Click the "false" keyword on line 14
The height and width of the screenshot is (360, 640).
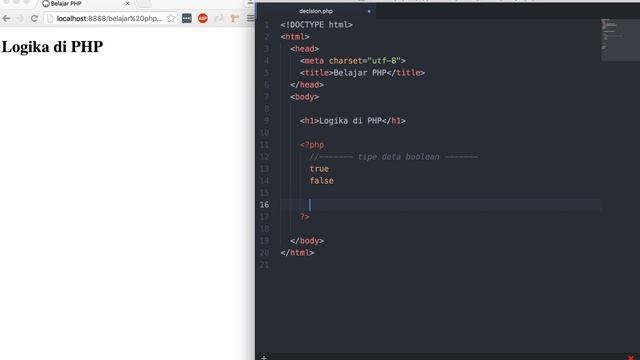click(x=321, y=181)
